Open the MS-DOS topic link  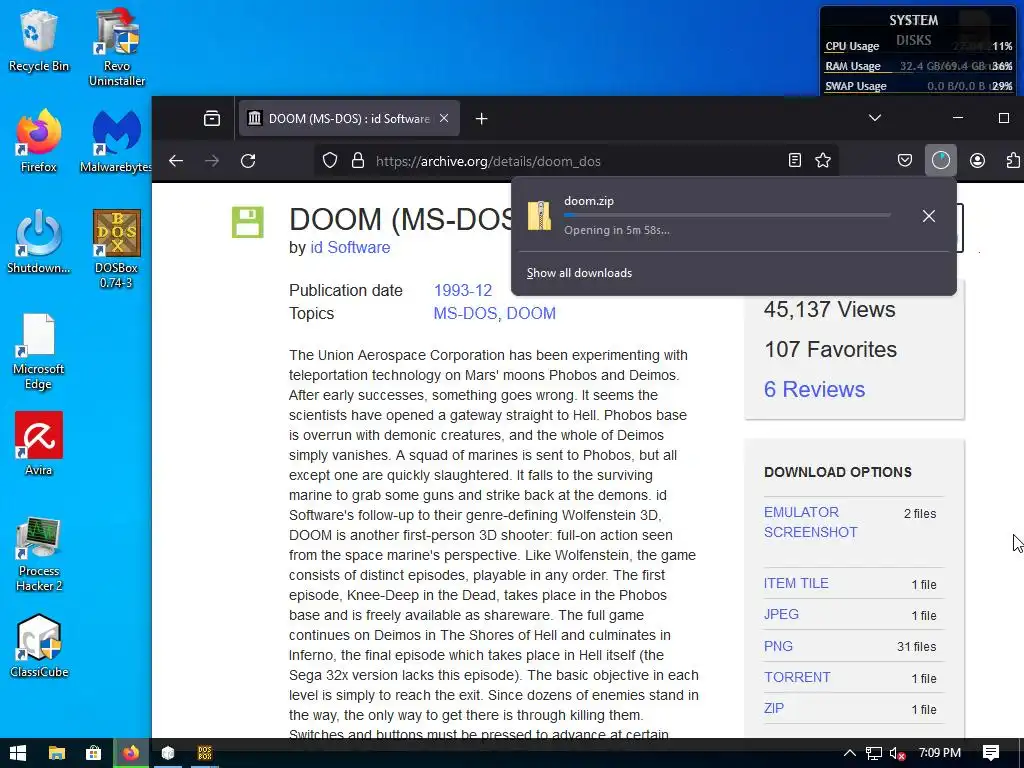[465, 313]
